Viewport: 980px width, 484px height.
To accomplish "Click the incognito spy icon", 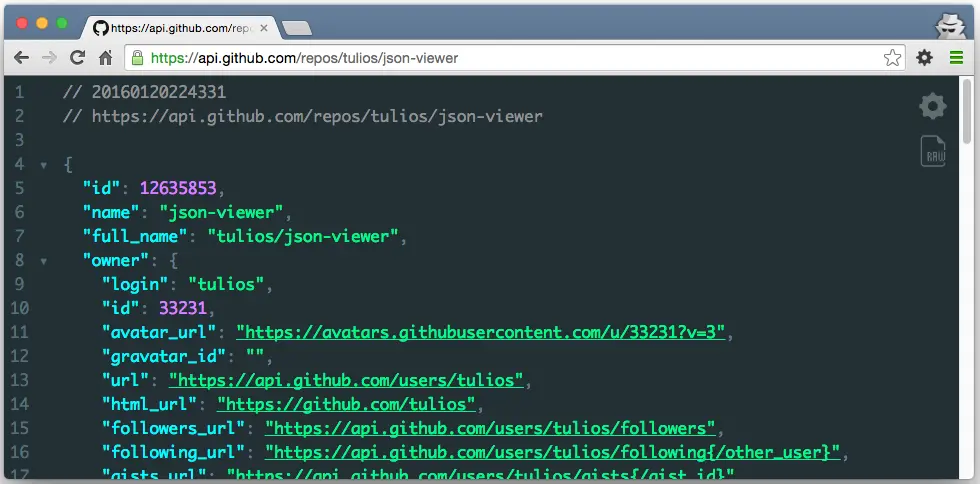I will pyautogui.click(x=950, y=25).
